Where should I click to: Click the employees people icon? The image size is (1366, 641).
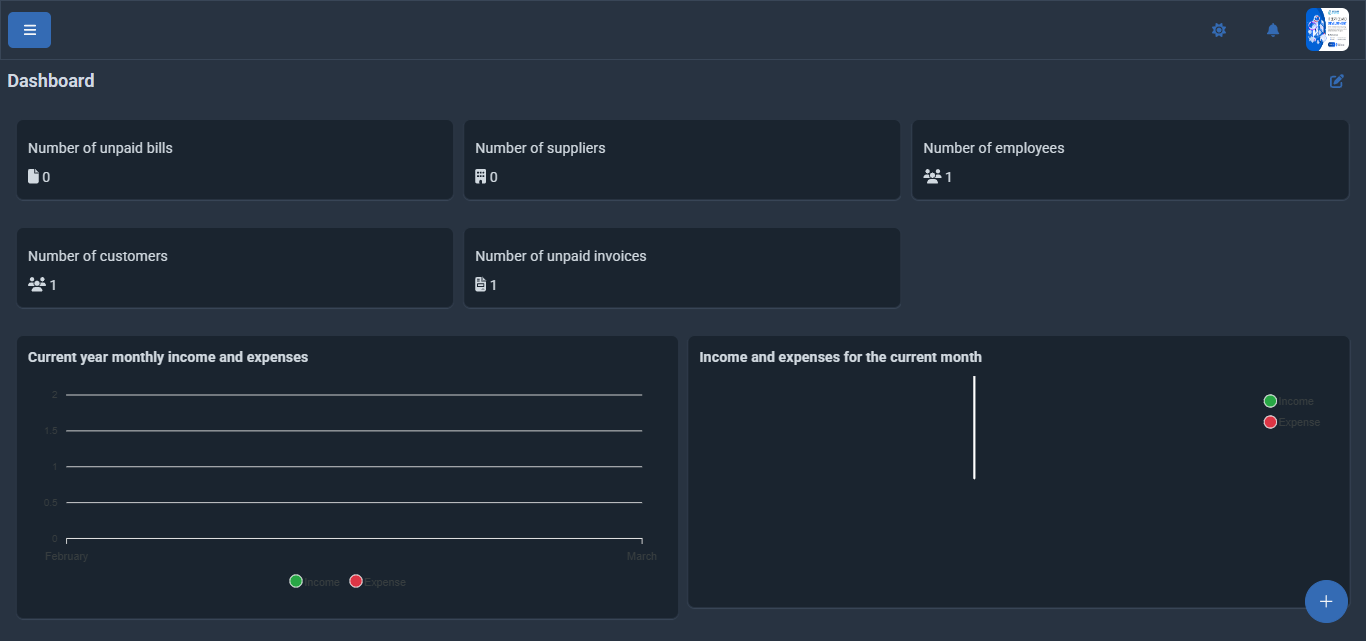point(932,177)
